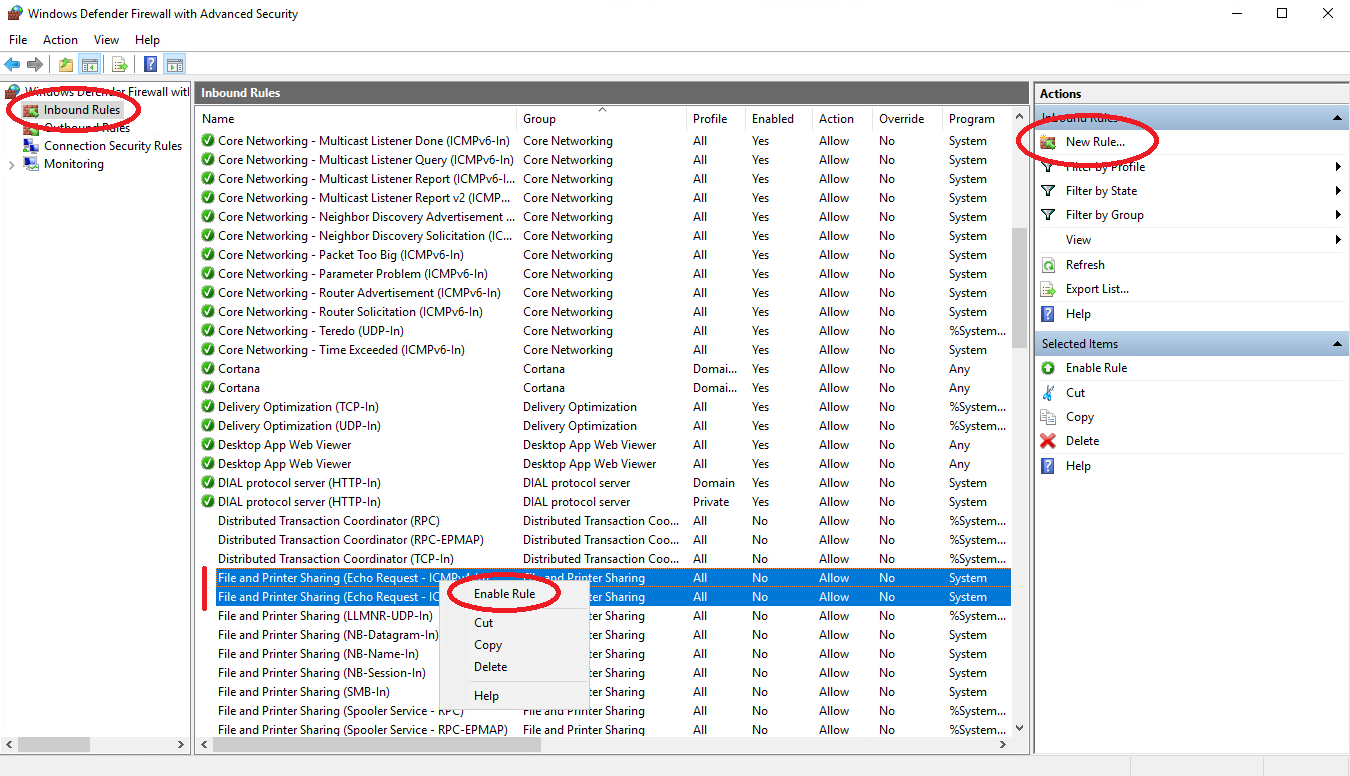This screenshot has height=776, width=1350.
Task: Open the View submenu arrow in Actions
Action: 1337,240
